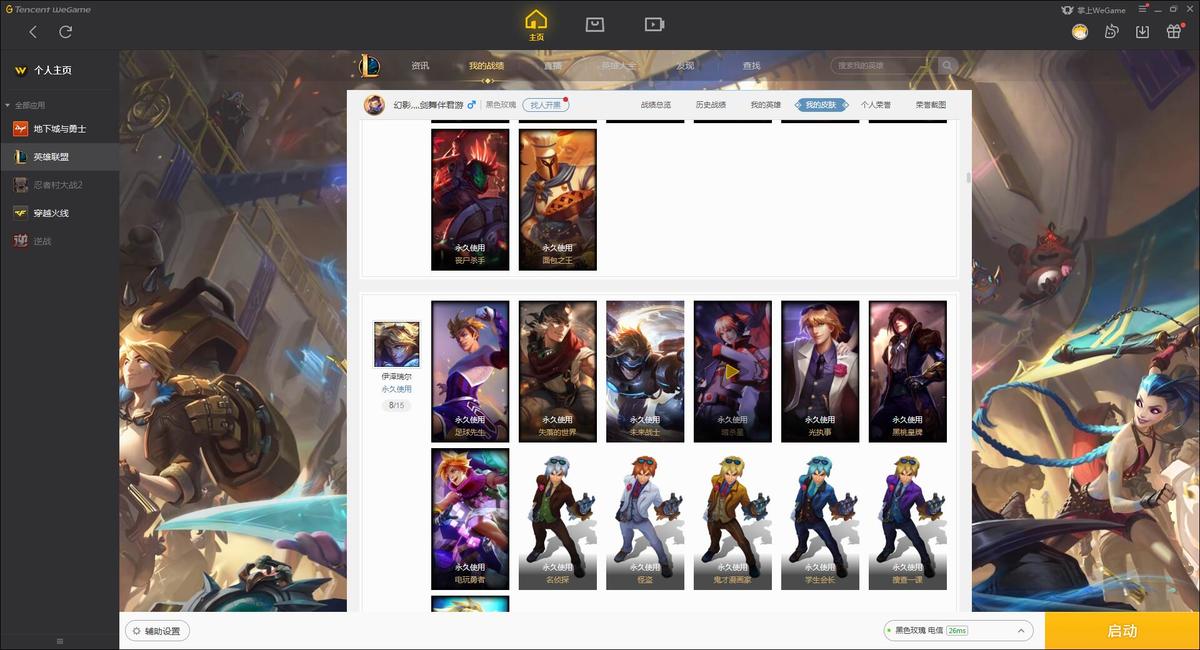1200x650 pixels.
Task: Open the 电玩勇者 skin thumbnail
Action: [470, 519]
